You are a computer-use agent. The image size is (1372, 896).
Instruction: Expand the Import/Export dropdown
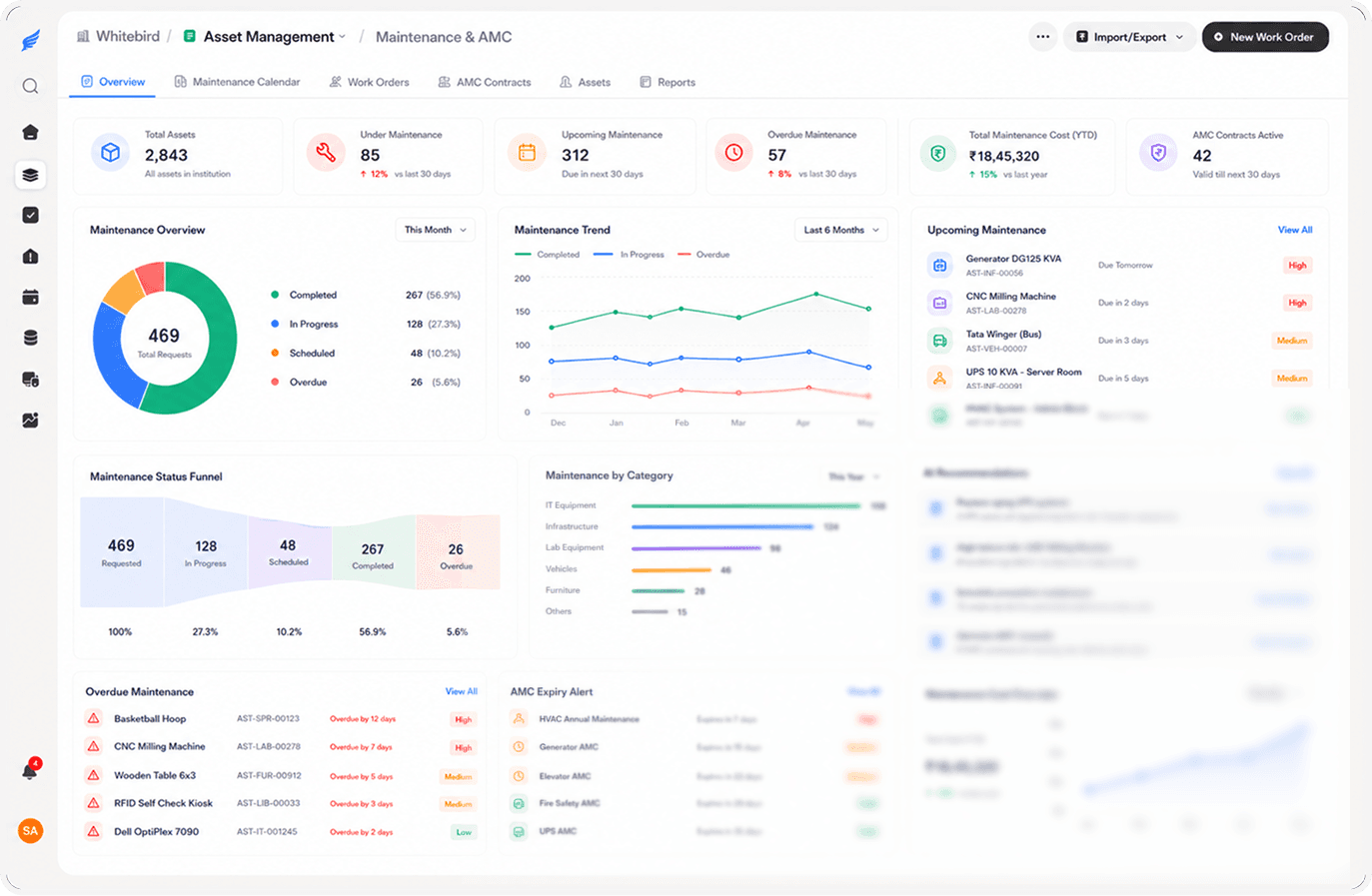click(x=1129, y=37)
